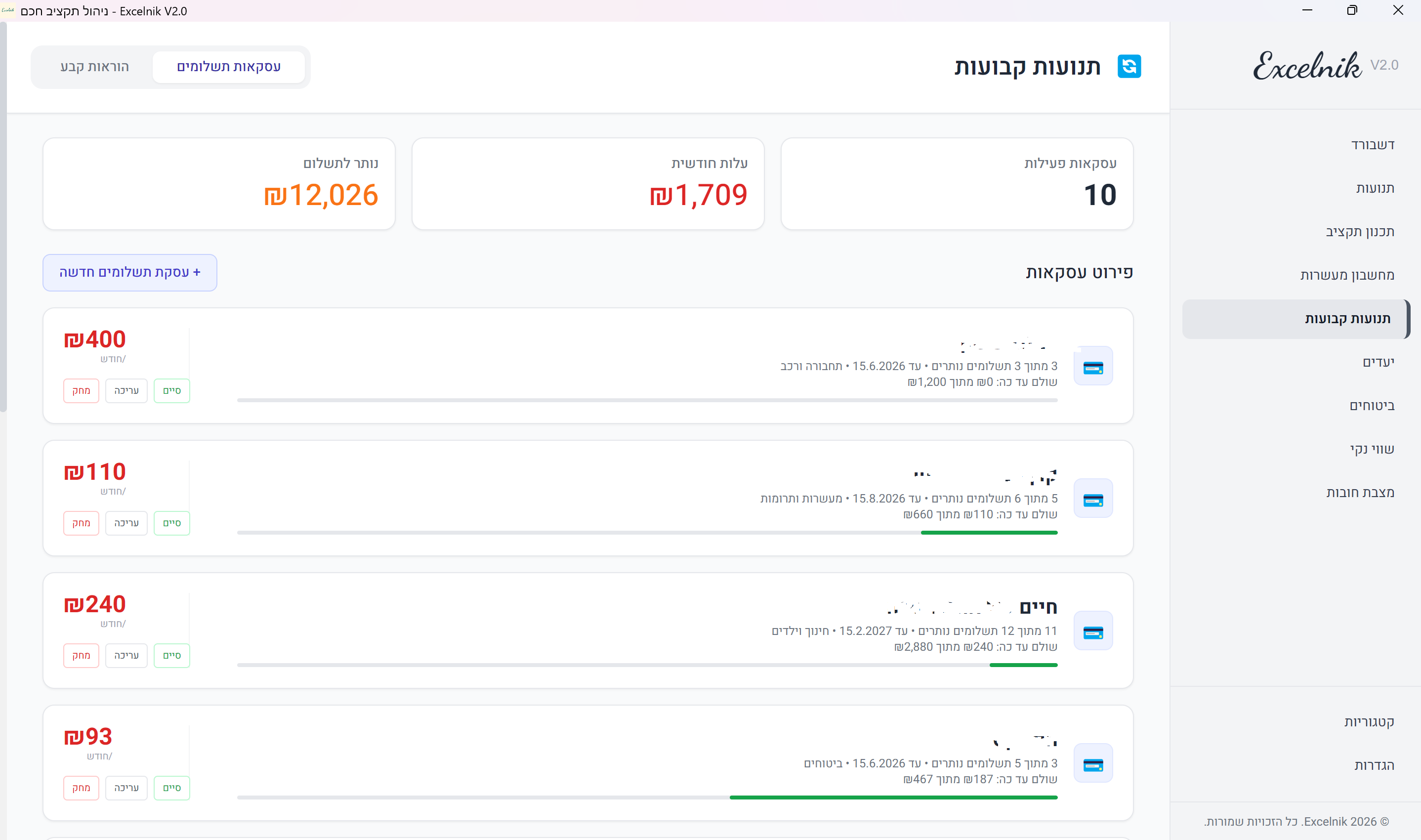Click card icon of the ₪400 transaction
Image resolution: width=1421 pixels, height=840 pixels.
(1093, 366)
